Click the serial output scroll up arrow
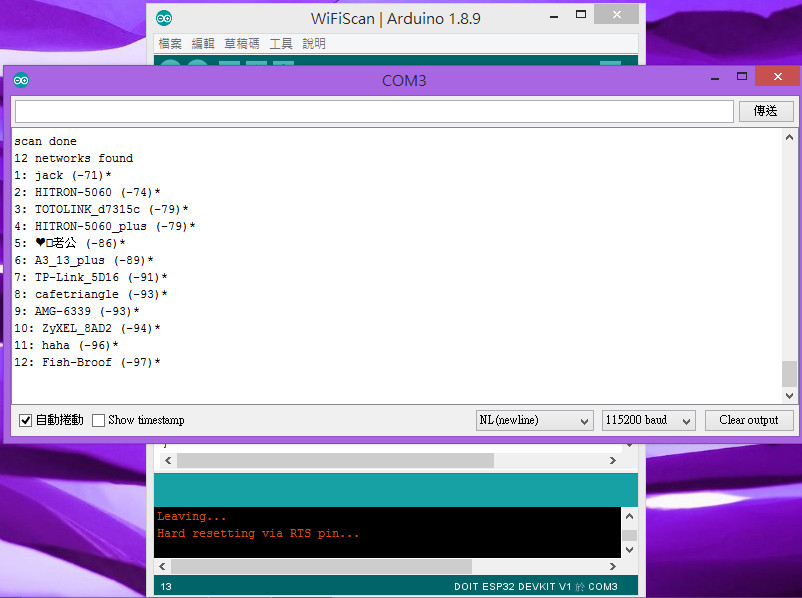The image size is (802, 598). point(789,137)
